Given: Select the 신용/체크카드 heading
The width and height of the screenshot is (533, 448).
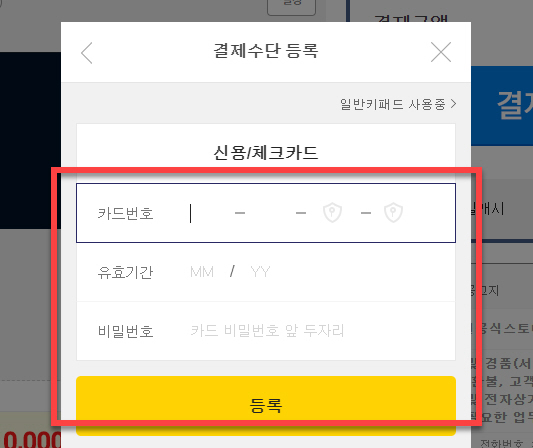Looking at the screenshot, I should tap(266, 153).
